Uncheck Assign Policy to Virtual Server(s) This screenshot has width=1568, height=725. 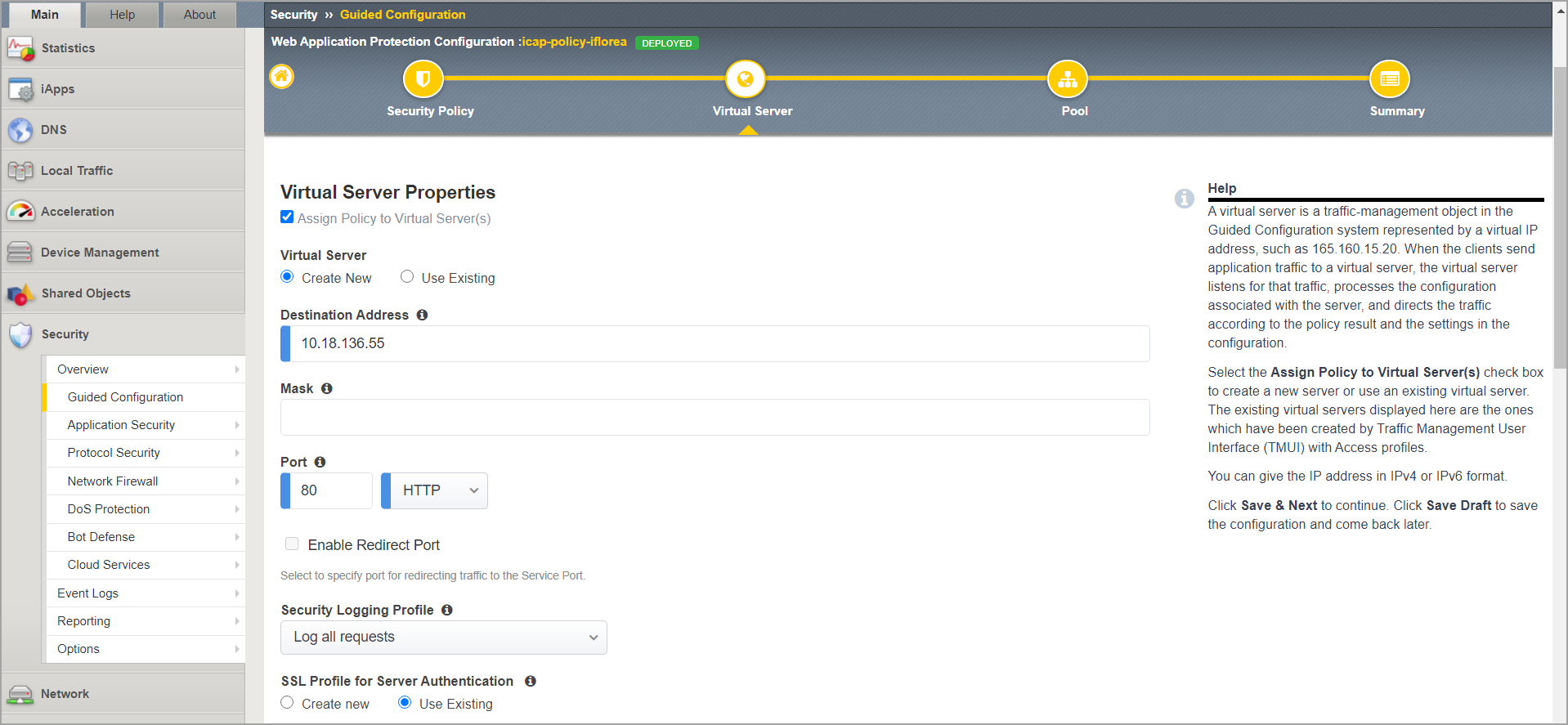coord(287,217)
